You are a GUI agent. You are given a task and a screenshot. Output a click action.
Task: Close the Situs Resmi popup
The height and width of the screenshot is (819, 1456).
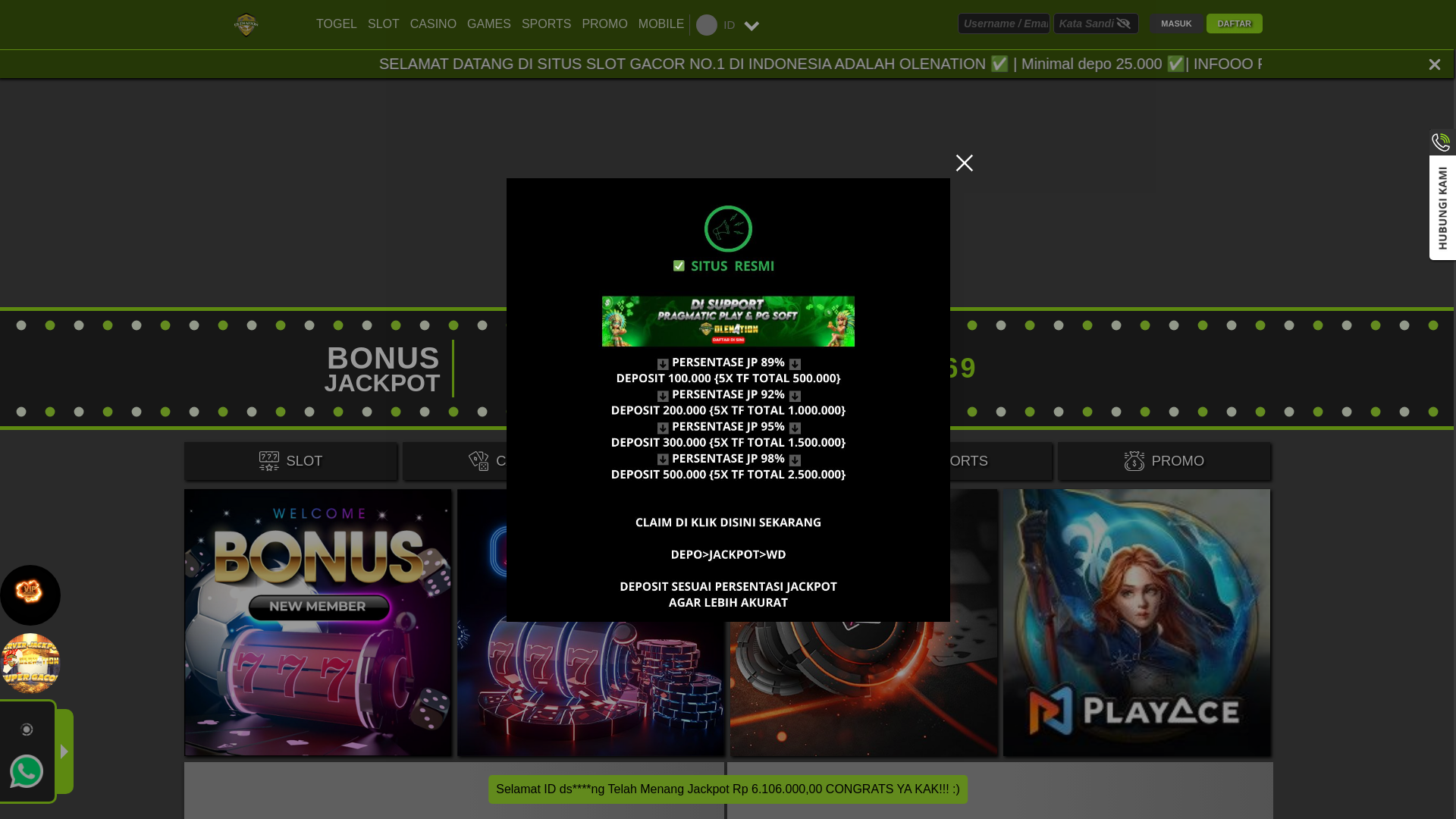[964, 163]
